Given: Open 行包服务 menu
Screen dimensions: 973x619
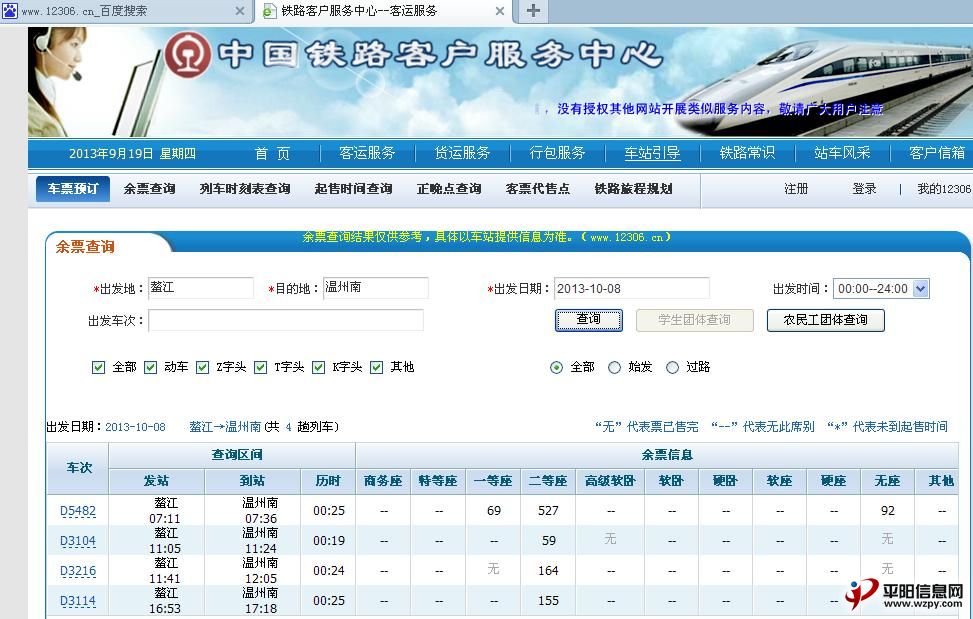Looking at the screenshot, I should 557,153.
